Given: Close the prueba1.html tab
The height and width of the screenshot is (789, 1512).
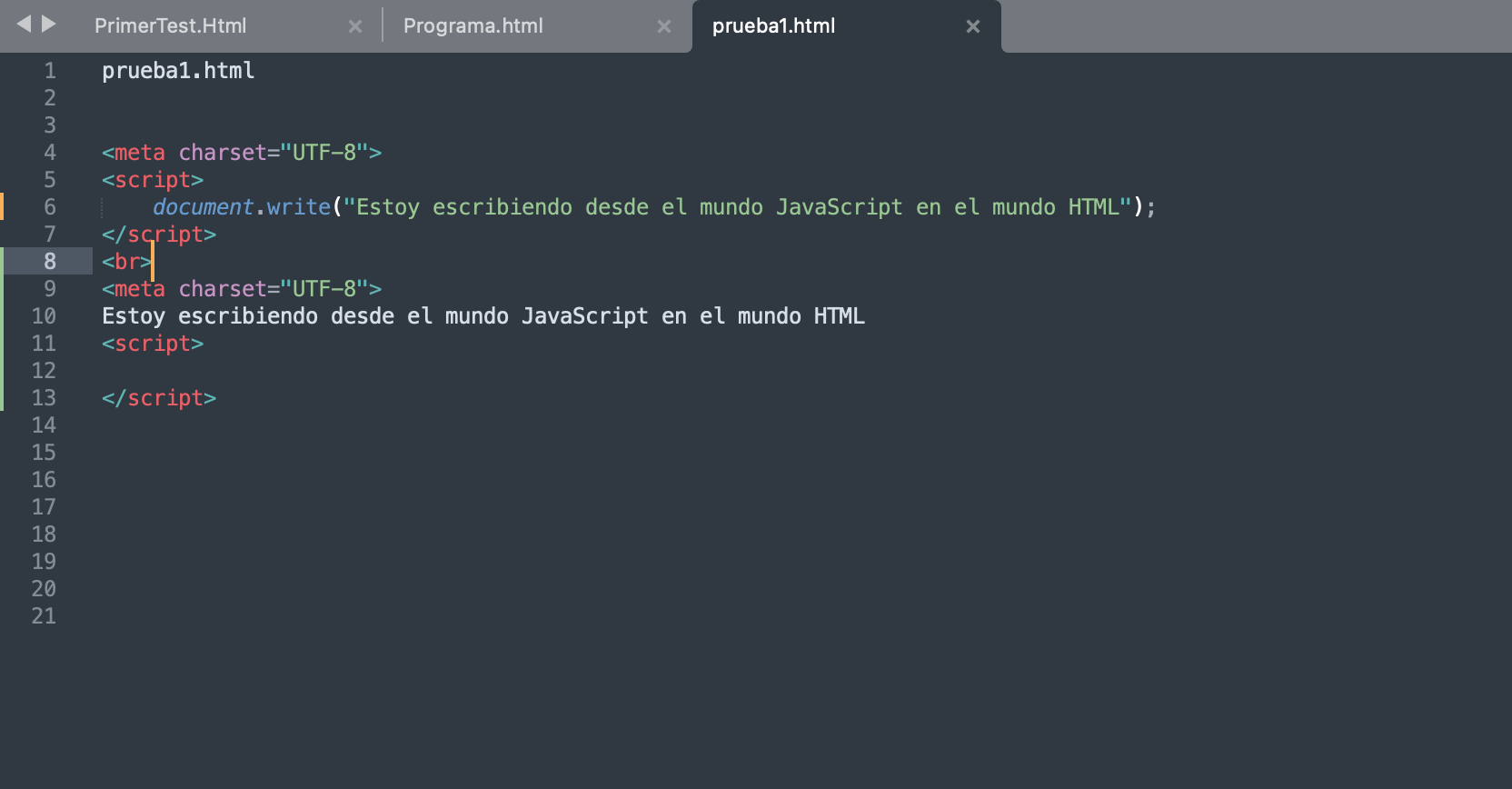Looking at the screenshot, I should pos(973,27).
